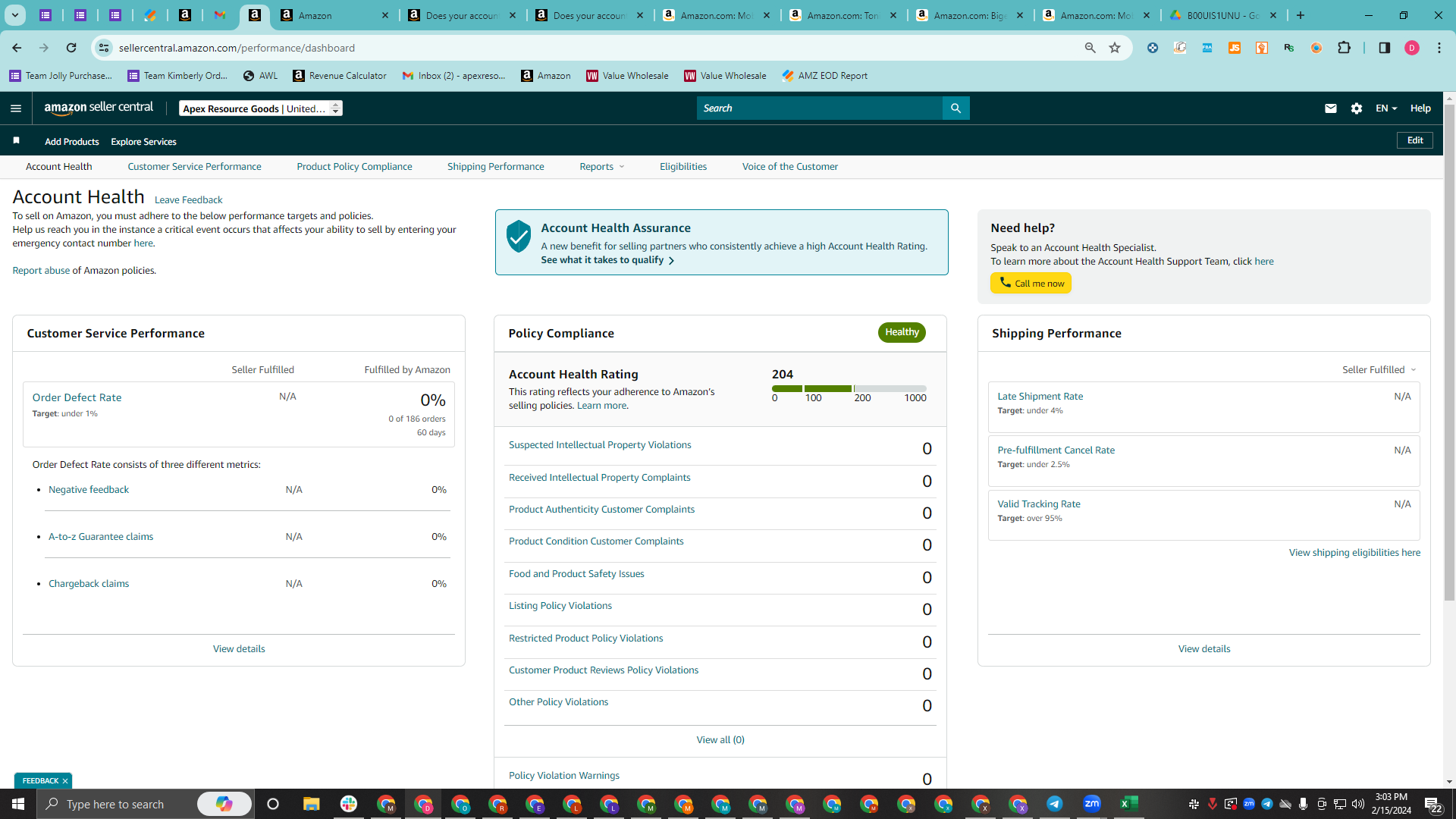Image resolution: width=1456 pixels, height=819 pixels.
Task: Open the Eligibilities tab
Action: click(683, 167)
